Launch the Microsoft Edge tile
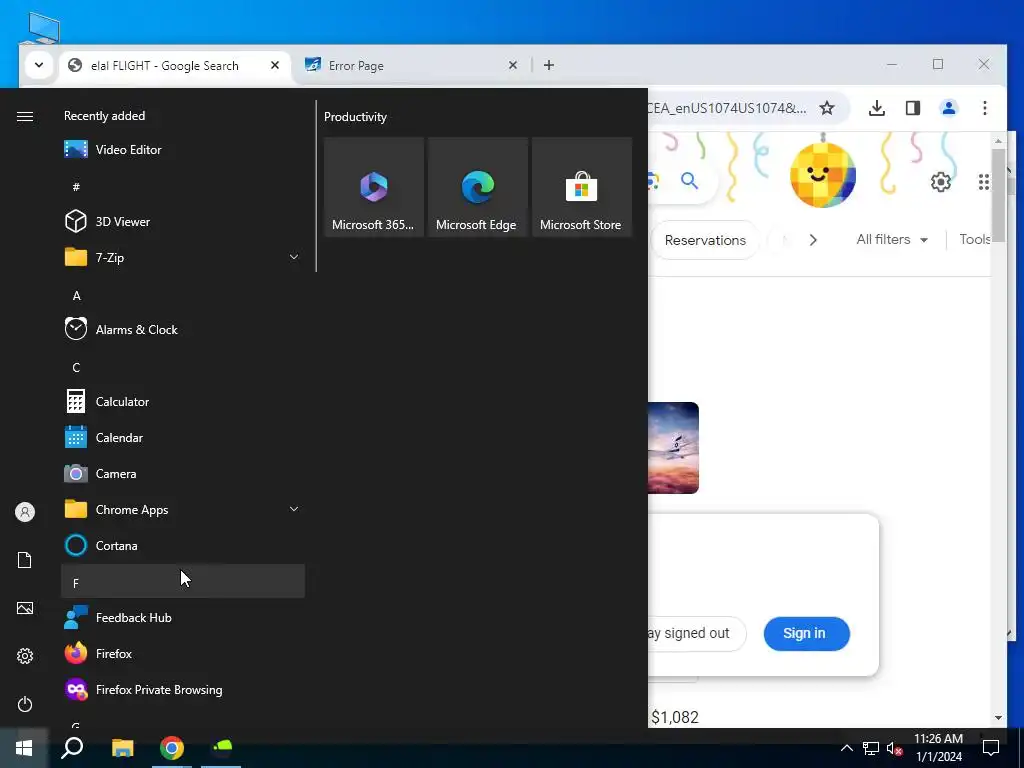 point(477,187)
